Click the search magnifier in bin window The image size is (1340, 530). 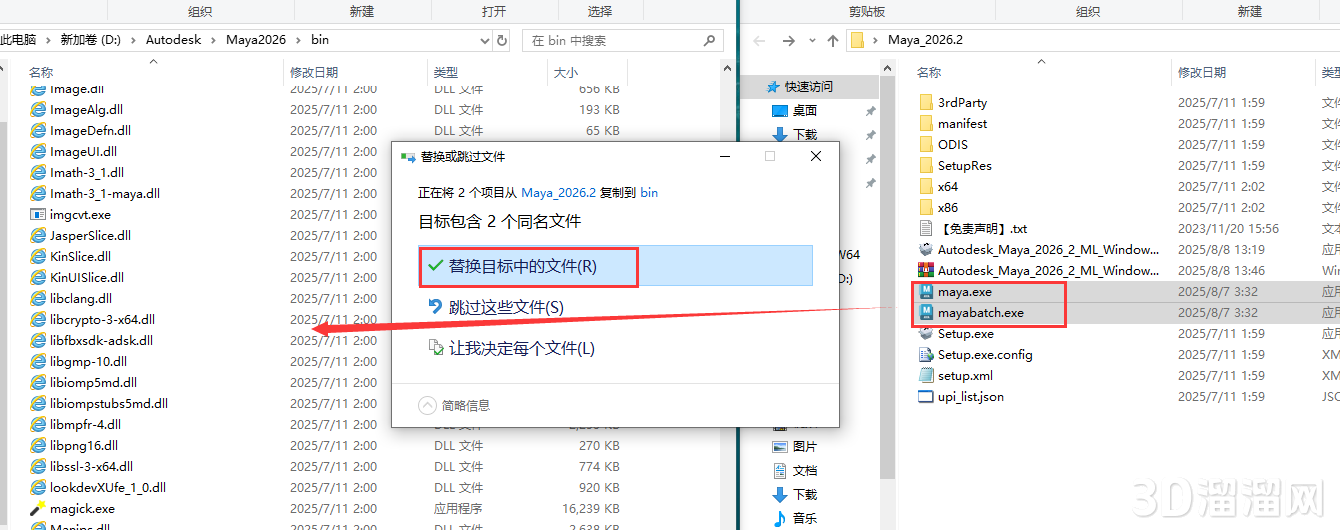[x=711, y=40]
